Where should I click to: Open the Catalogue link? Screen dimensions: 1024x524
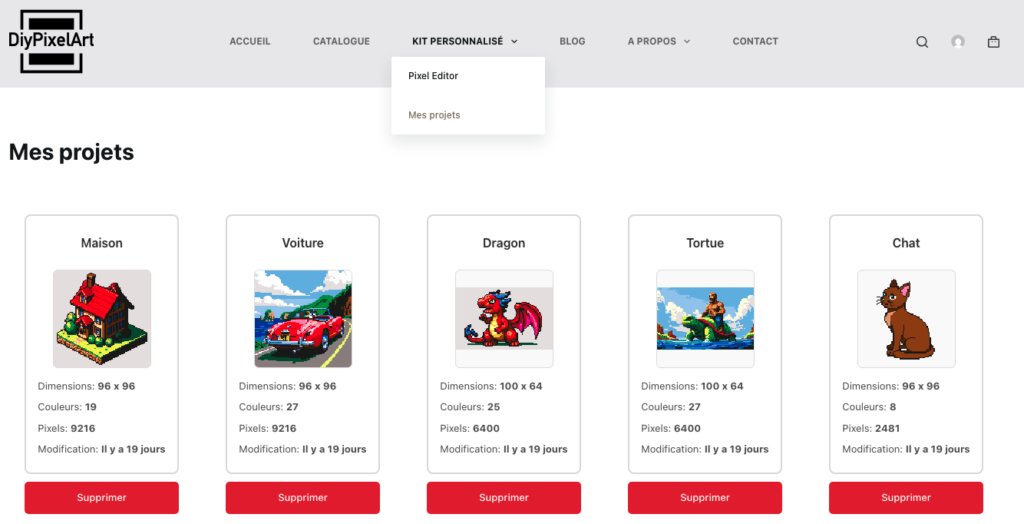[x=342, y=41]
